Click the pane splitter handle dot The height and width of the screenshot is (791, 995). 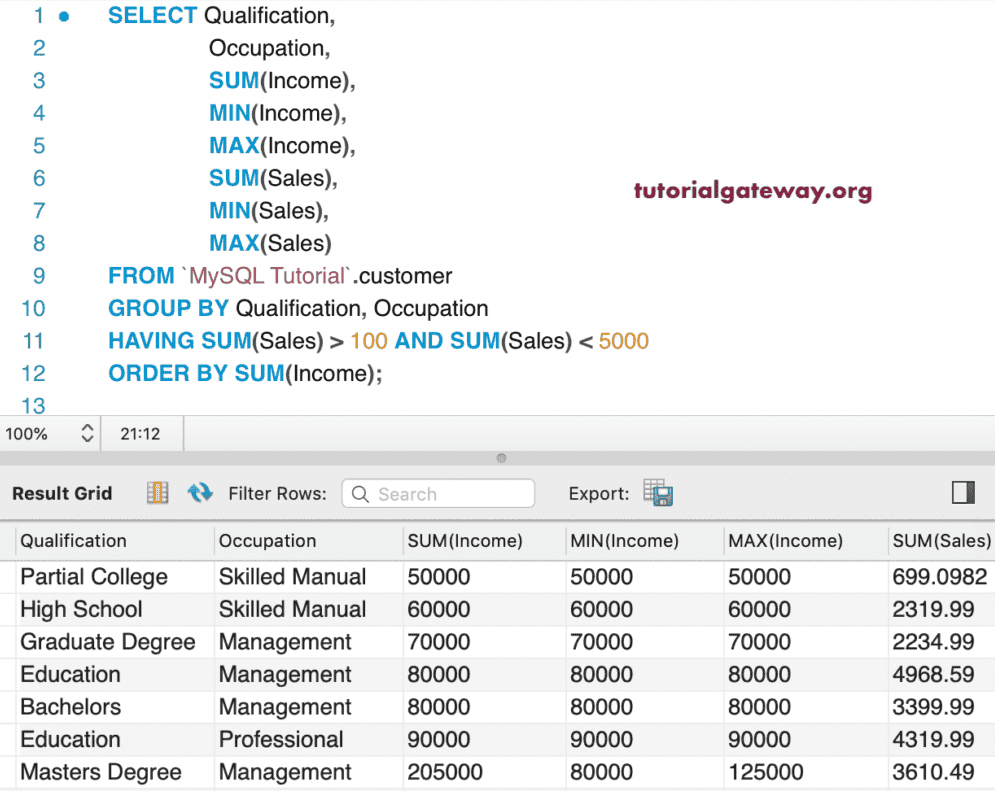coord(501,458)
